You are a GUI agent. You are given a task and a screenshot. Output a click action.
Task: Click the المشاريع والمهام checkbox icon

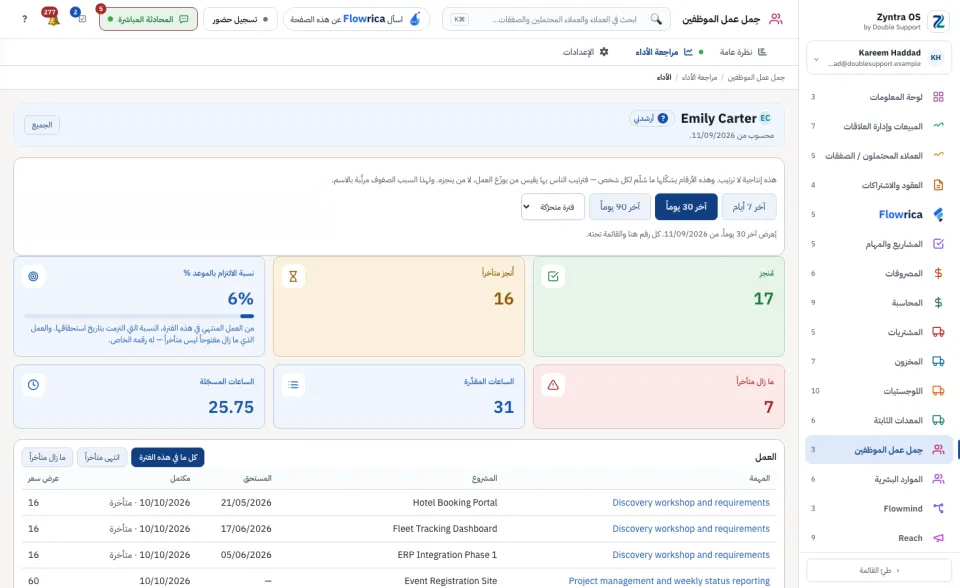(938, 244)
